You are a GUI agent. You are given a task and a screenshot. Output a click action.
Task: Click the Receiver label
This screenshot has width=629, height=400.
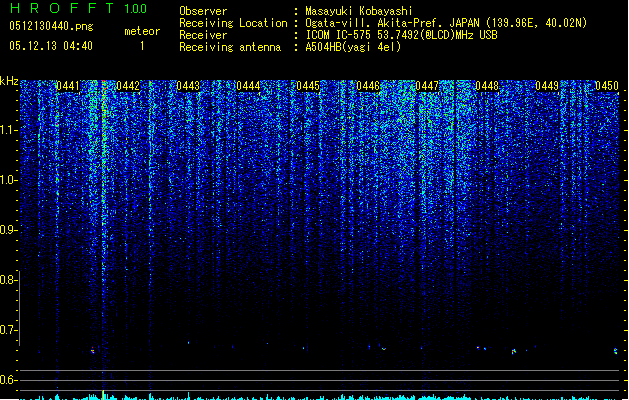(x=203, y=35)
